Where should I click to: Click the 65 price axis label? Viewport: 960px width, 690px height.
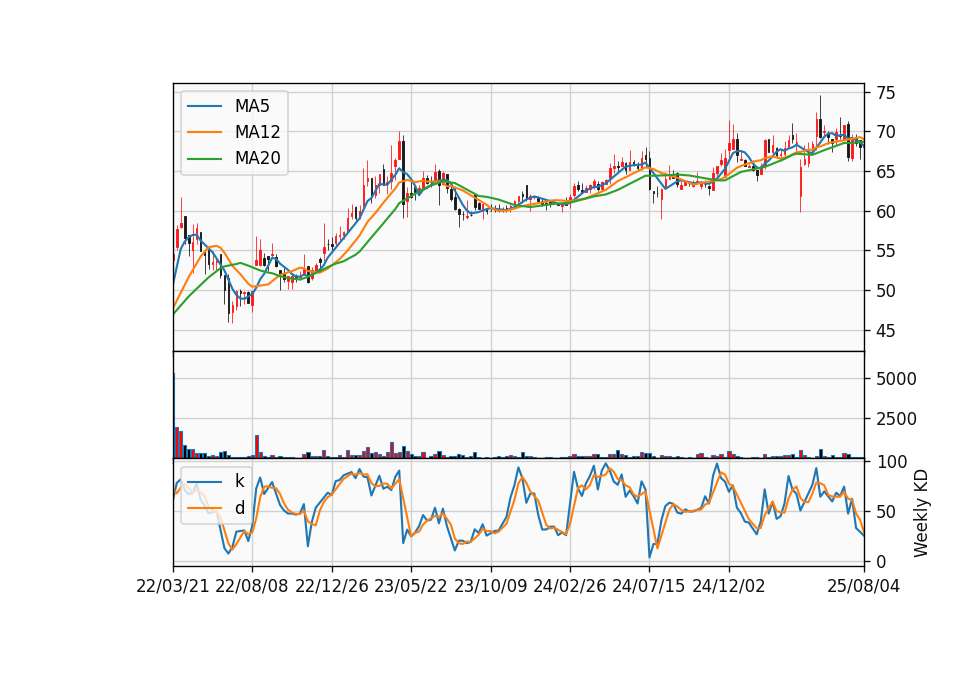tap(886, 172)
